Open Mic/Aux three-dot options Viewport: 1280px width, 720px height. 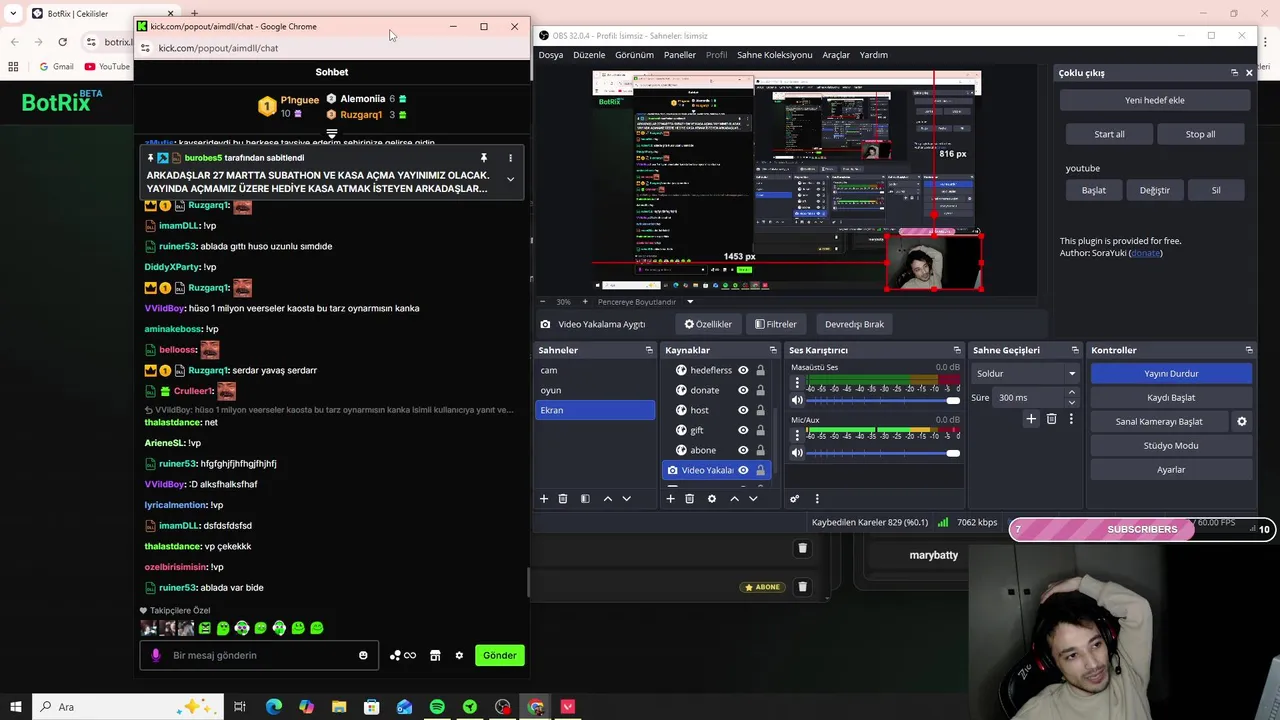coord(797,435)
